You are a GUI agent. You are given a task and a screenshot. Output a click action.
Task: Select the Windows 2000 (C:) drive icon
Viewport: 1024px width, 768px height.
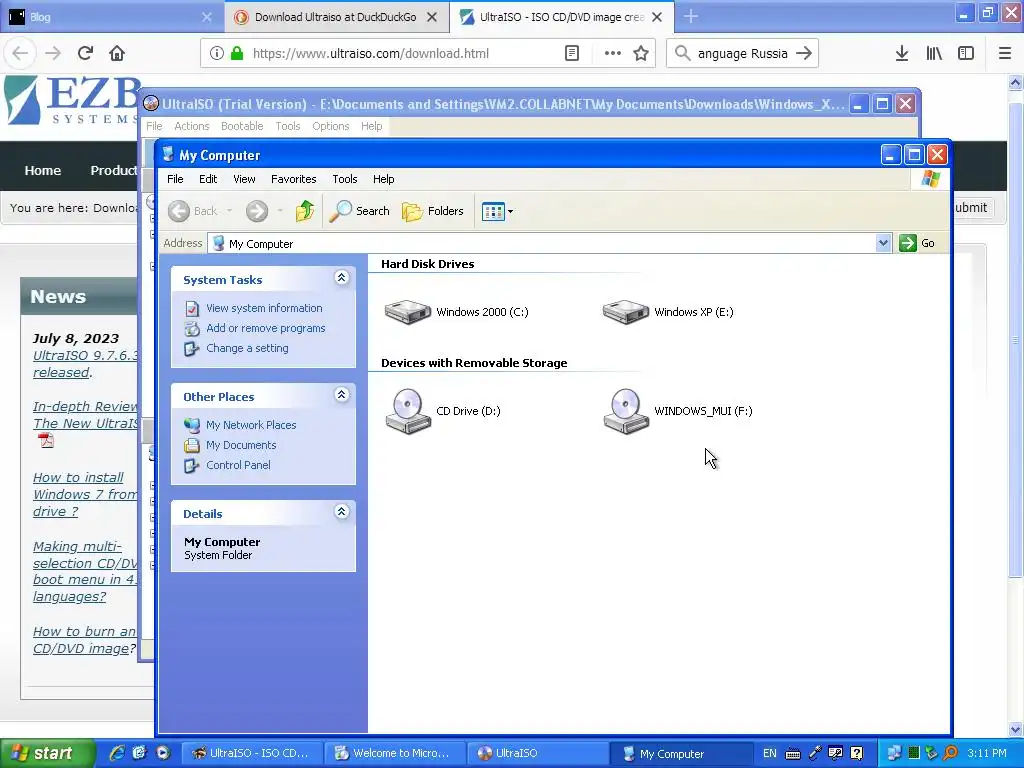(x=408, y=312)
